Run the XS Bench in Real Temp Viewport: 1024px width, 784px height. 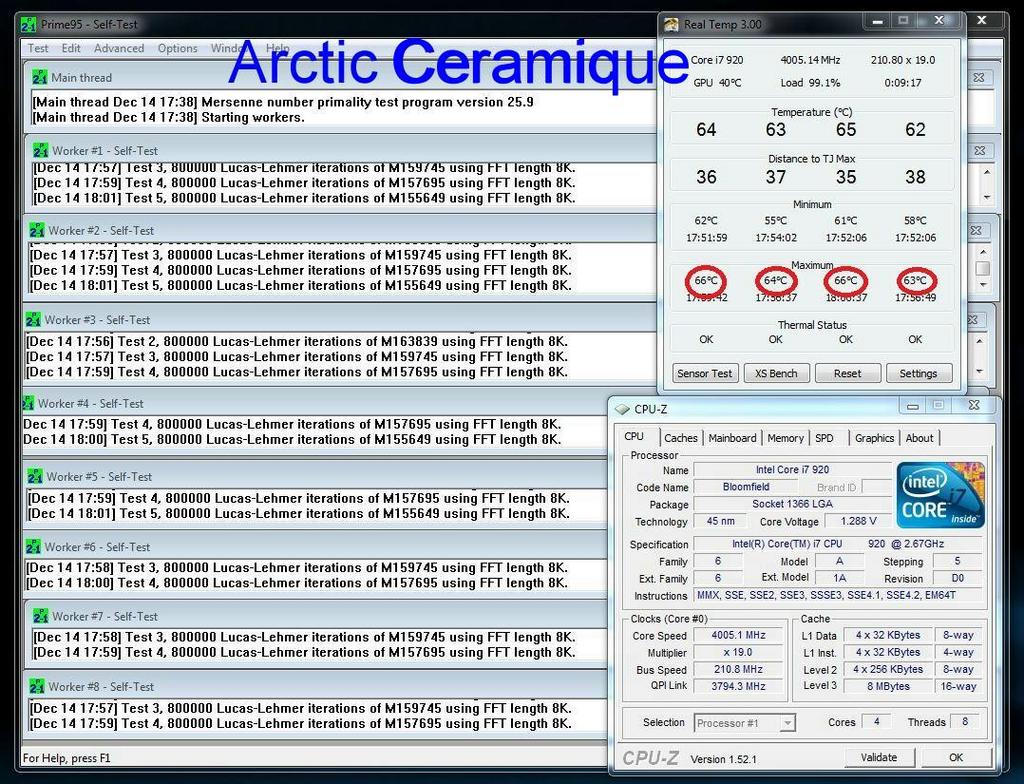click(776, 373)
